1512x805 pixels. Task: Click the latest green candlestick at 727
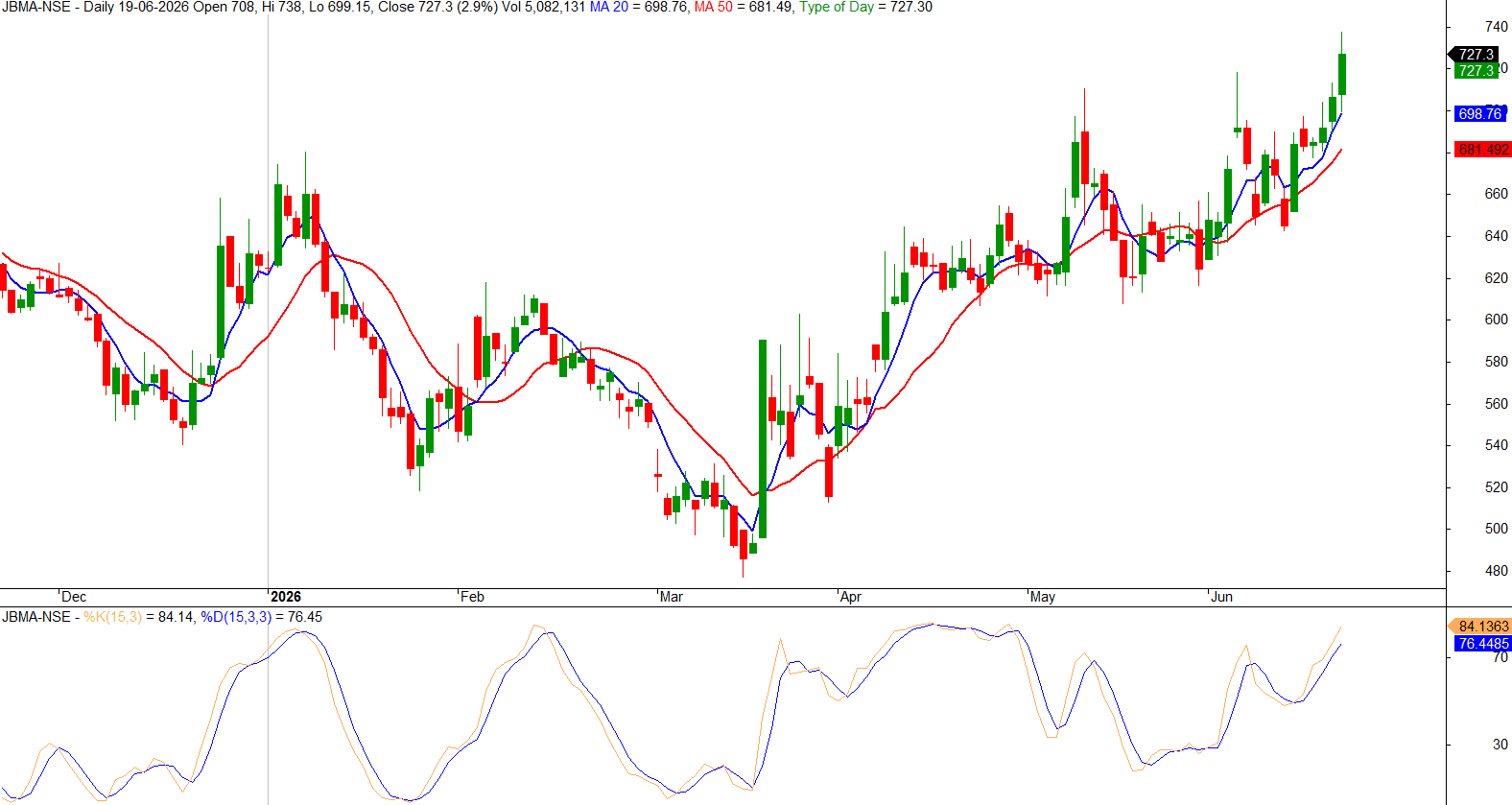[x=1342, y=74]
